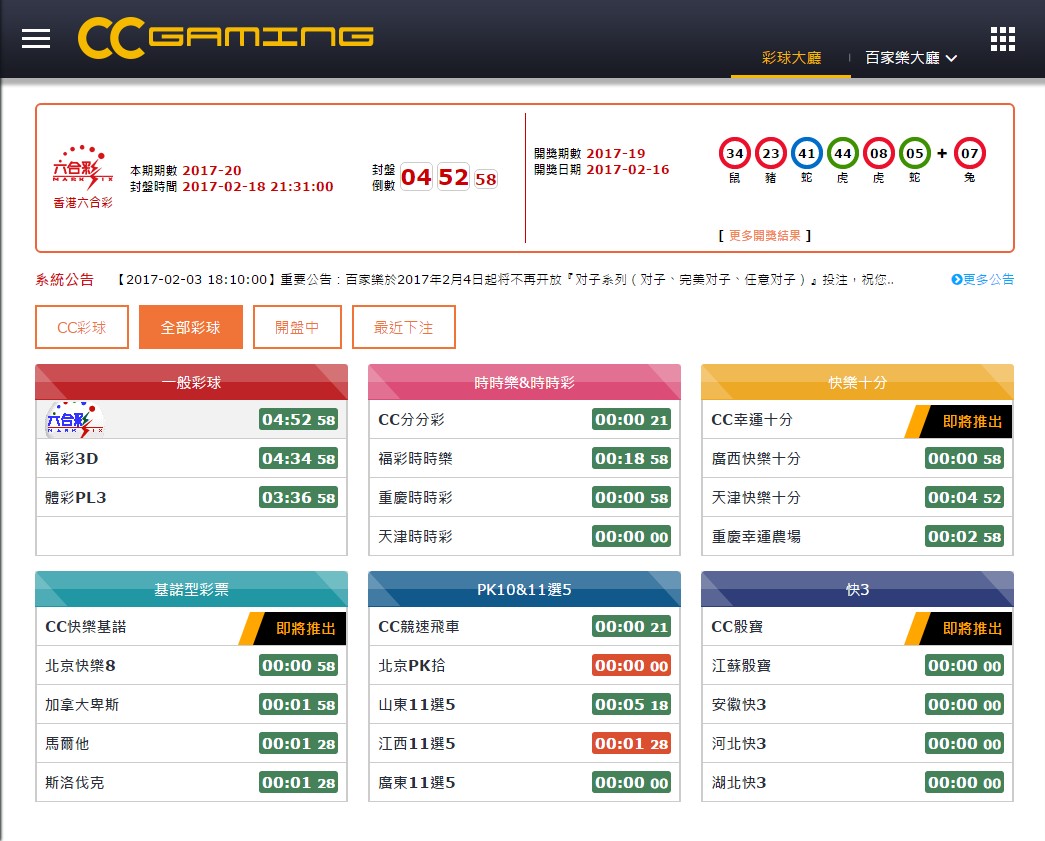Open the 更多開獎結果 link
The height and width of the screenshot is (841, 1045).
[764, 235]
